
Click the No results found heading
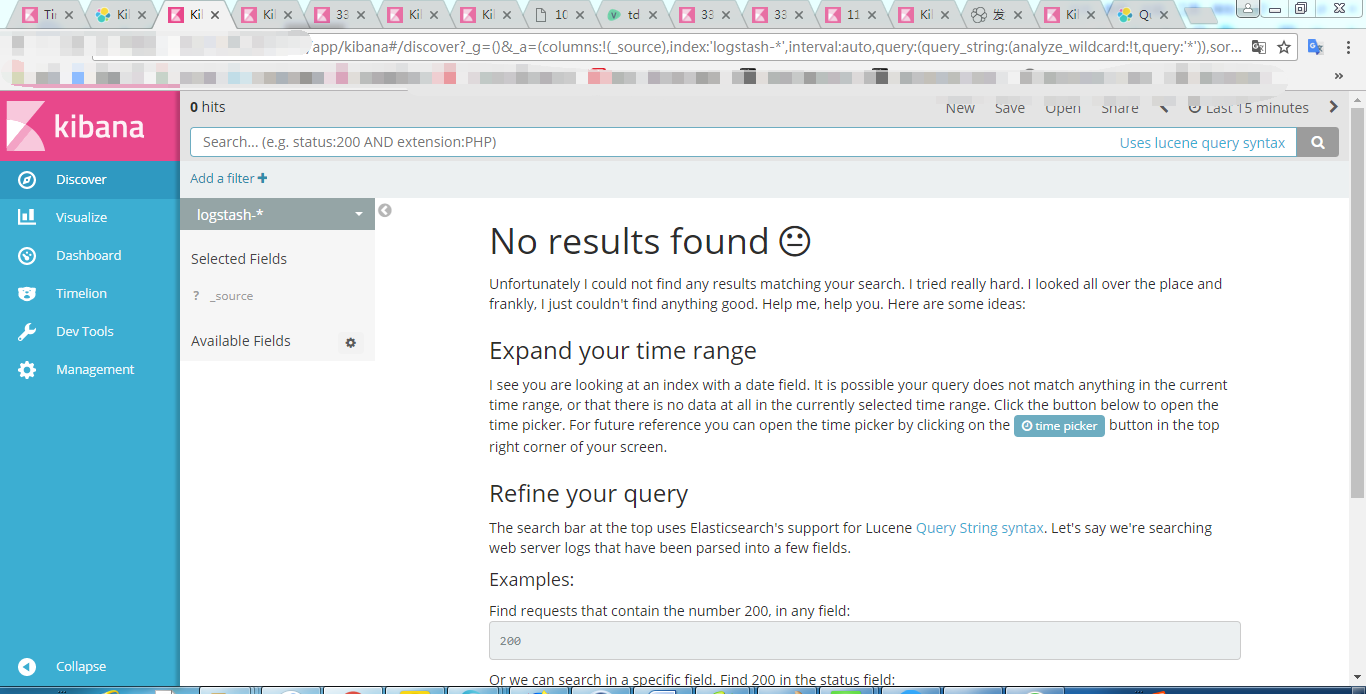pyautogui.click(x=650, y=241)
